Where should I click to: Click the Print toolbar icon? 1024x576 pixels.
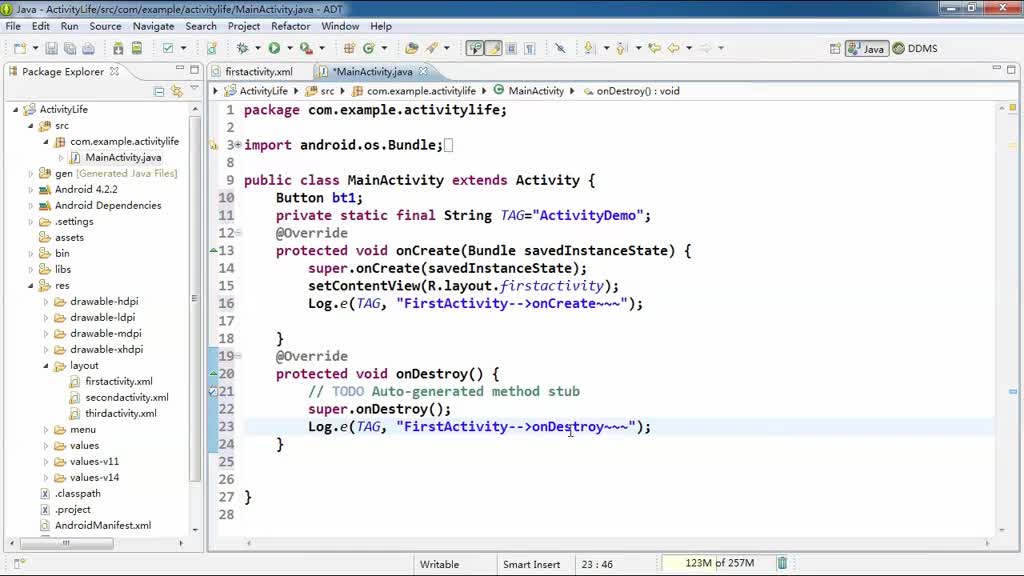(88, 48)
